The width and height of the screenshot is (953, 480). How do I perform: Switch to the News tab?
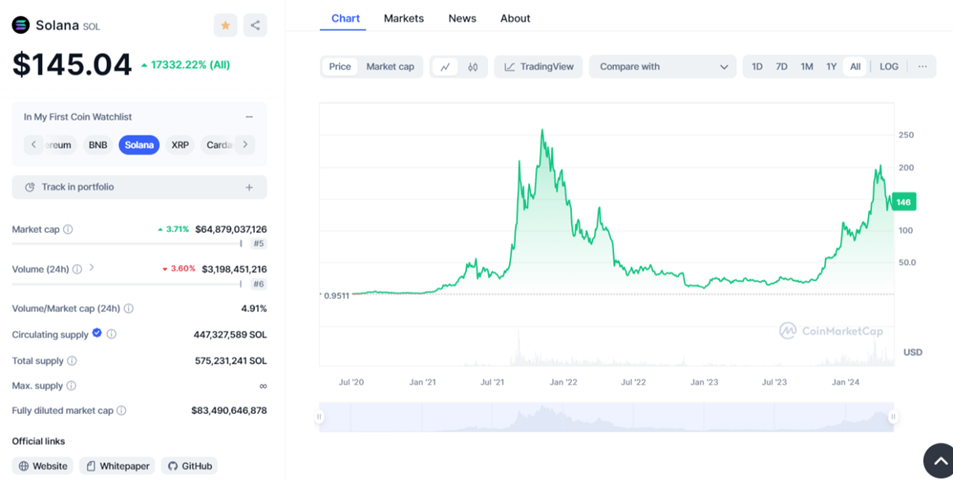tap(462, 18)
